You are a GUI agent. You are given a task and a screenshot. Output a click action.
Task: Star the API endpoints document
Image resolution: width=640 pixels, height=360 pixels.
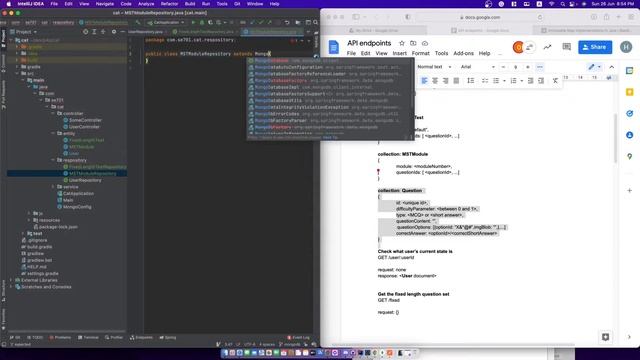coord(402,43)
